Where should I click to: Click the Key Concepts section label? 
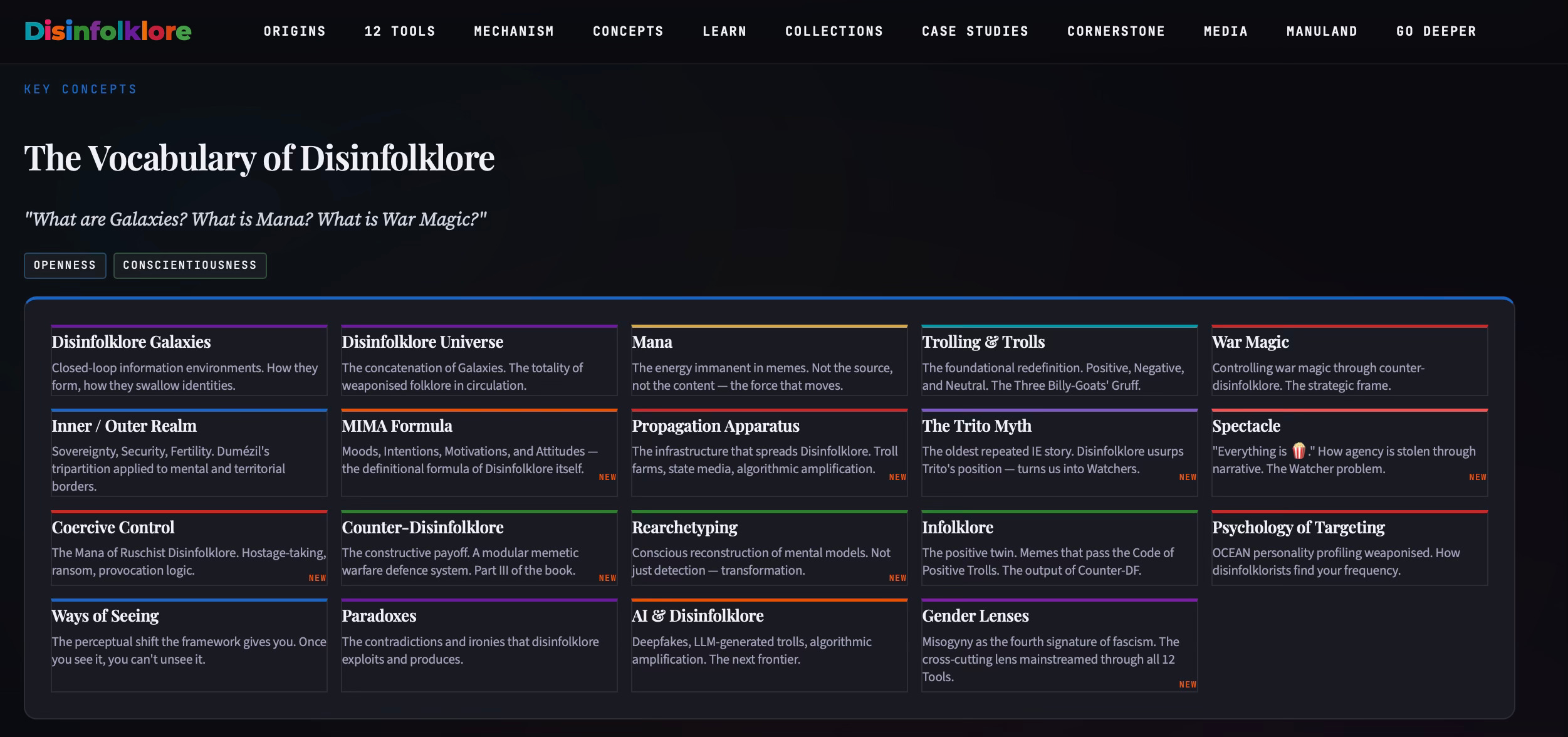[x=80, y=89]
